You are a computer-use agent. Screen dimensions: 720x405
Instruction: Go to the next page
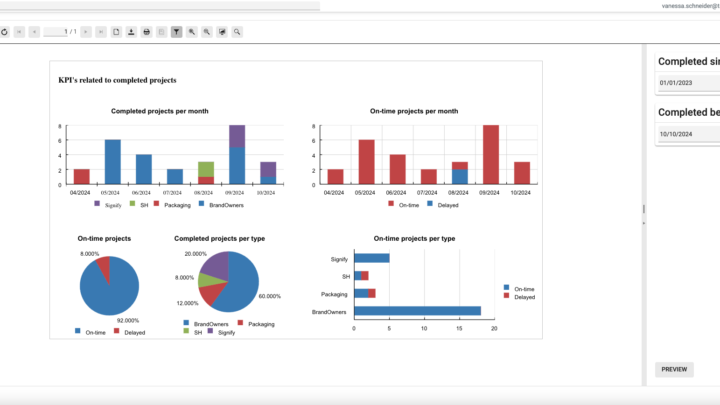(x=86, y=32)
